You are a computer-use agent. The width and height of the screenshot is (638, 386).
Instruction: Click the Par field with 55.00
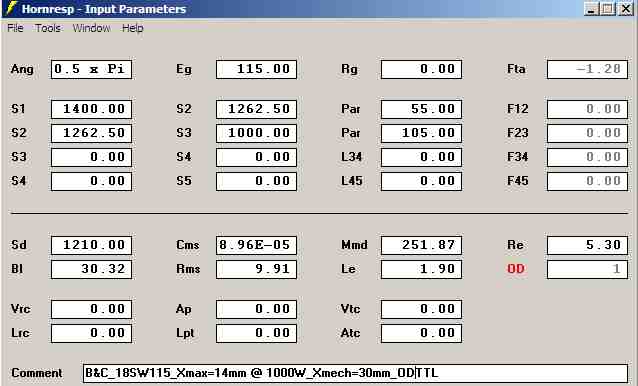(422, 109)
